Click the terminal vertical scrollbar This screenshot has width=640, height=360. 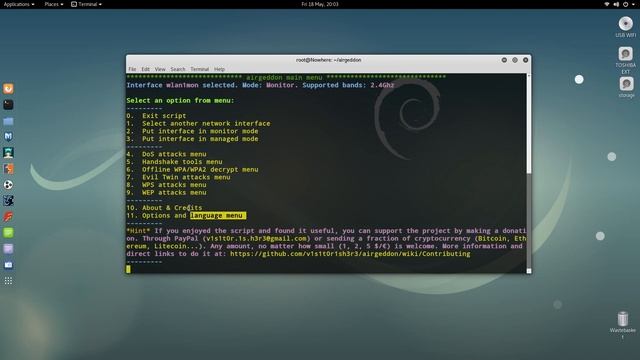(x=529, y=173)
